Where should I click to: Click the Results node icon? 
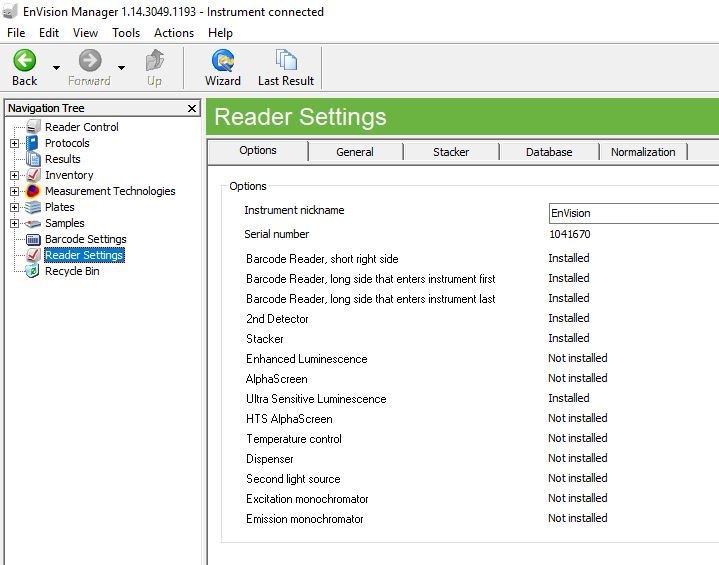pos(33,159)
